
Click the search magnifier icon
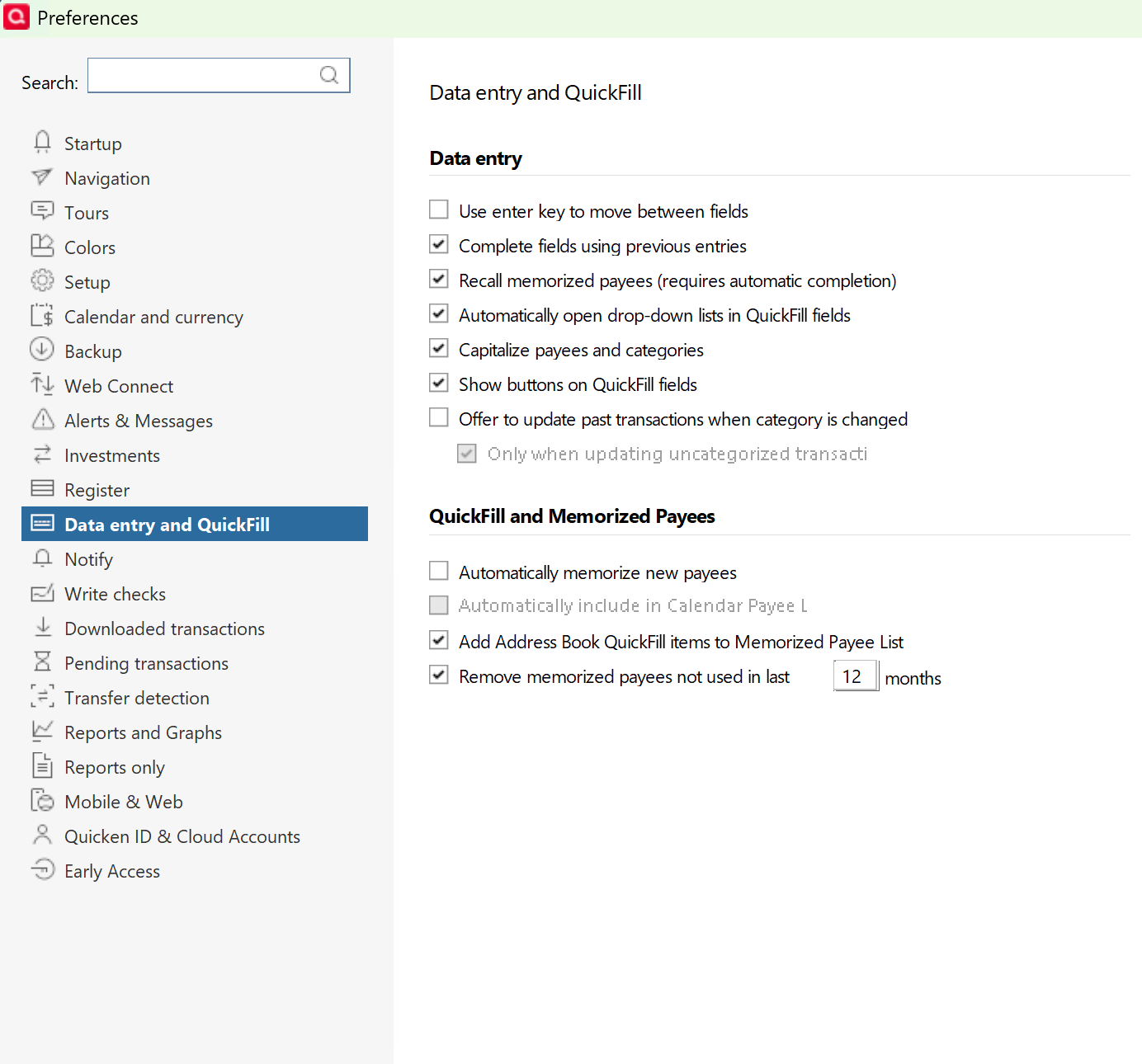point(329,75)
